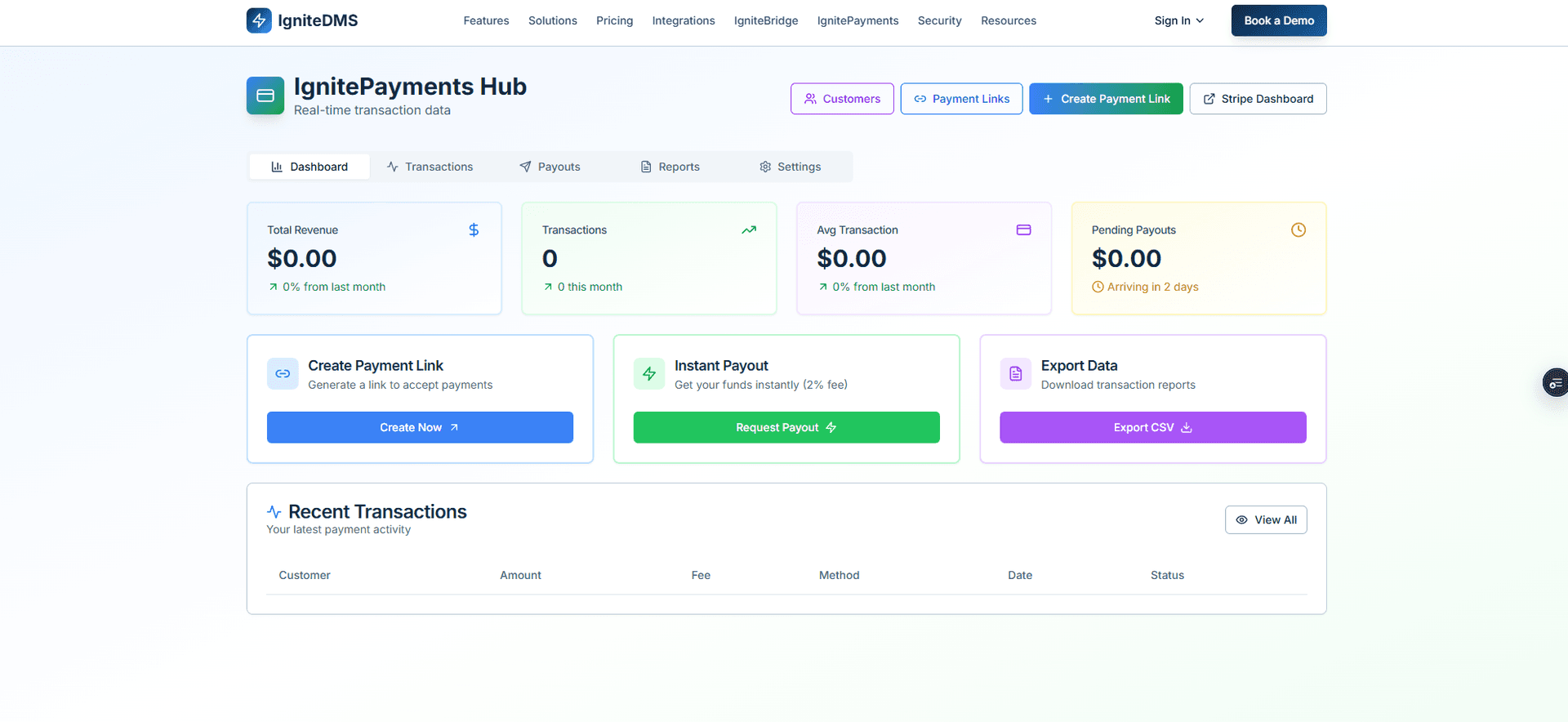Click the Amount column header
The width and height of the screenshot is (1568, 722).
[x=520, y=575]
